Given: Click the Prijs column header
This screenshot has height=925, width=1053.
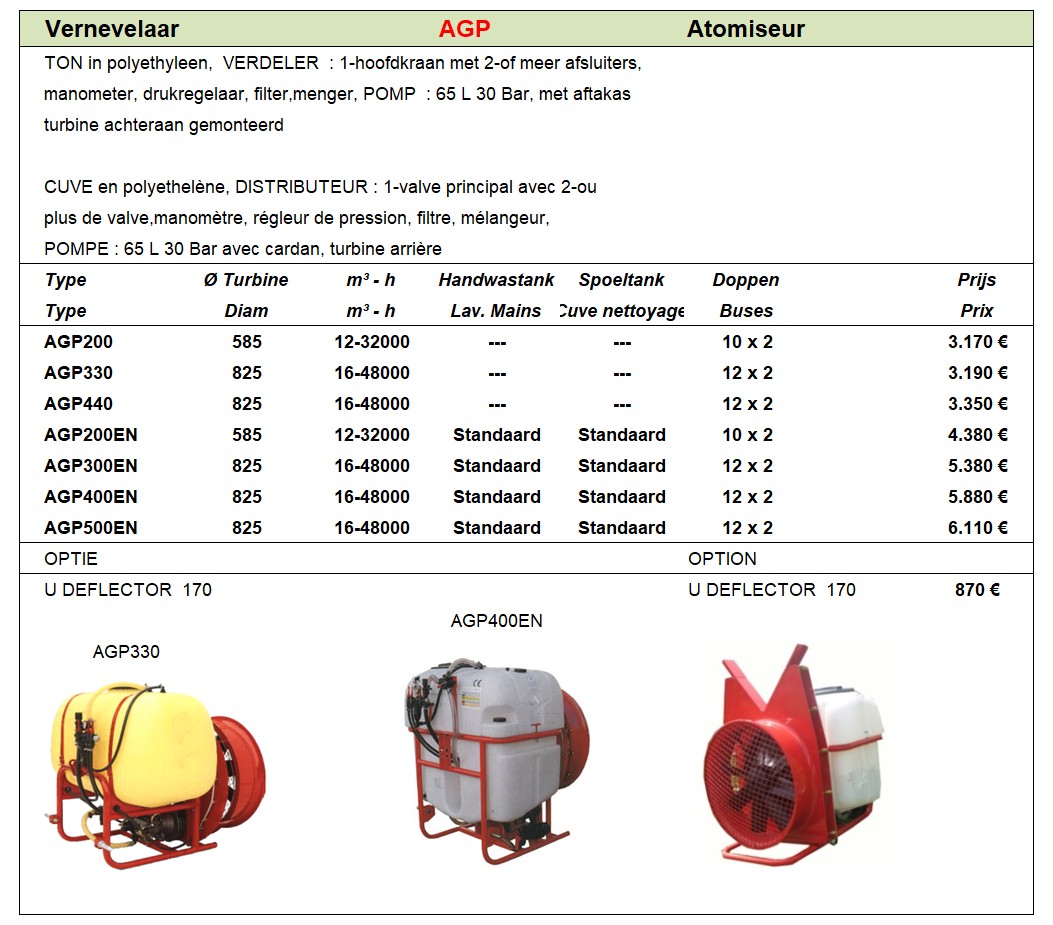Looking at the screenshot, I should (976, 280).
